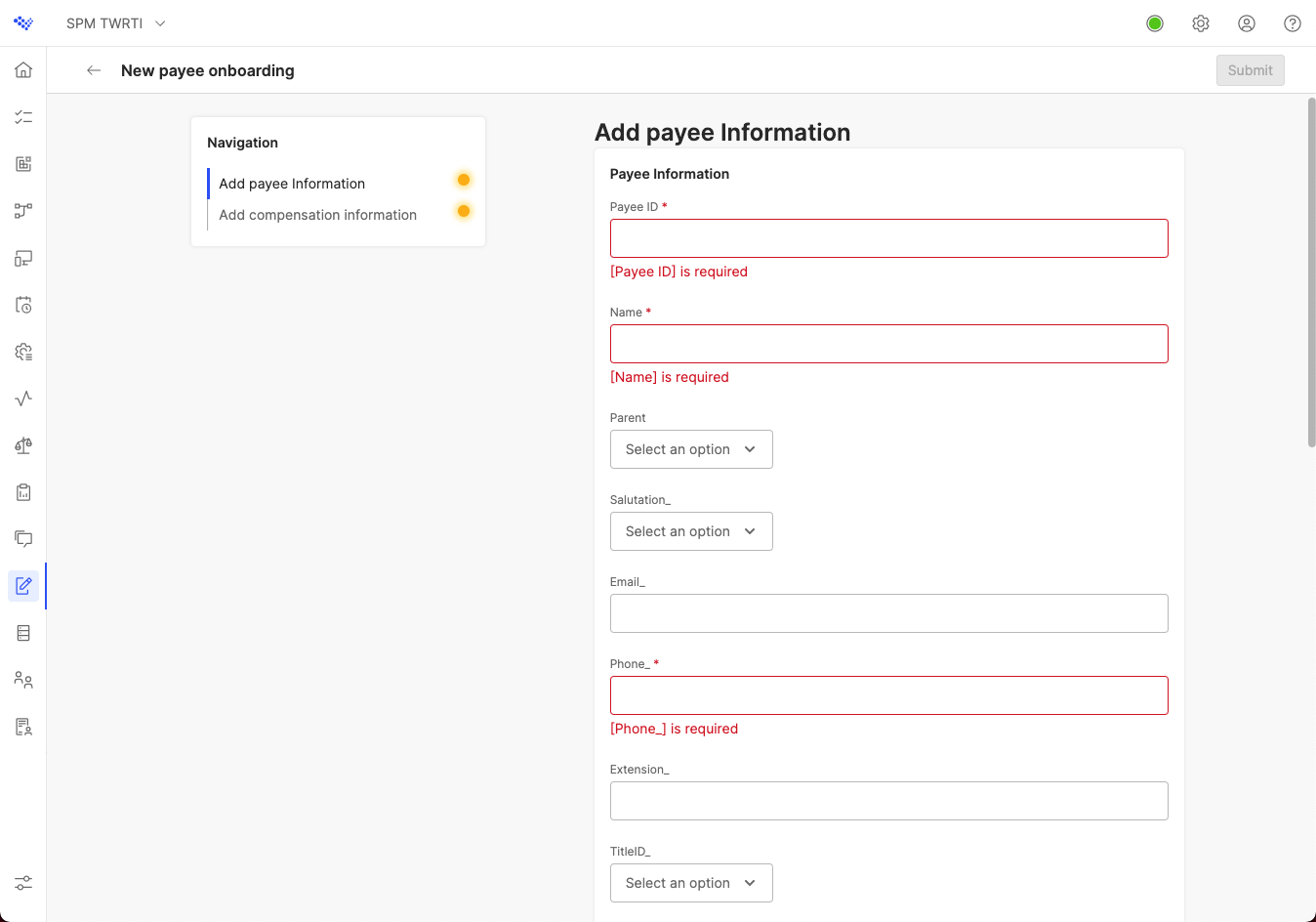Go to Add compensation information step
The width and height of the screenshot is (1316, 922).
(317, 215)
